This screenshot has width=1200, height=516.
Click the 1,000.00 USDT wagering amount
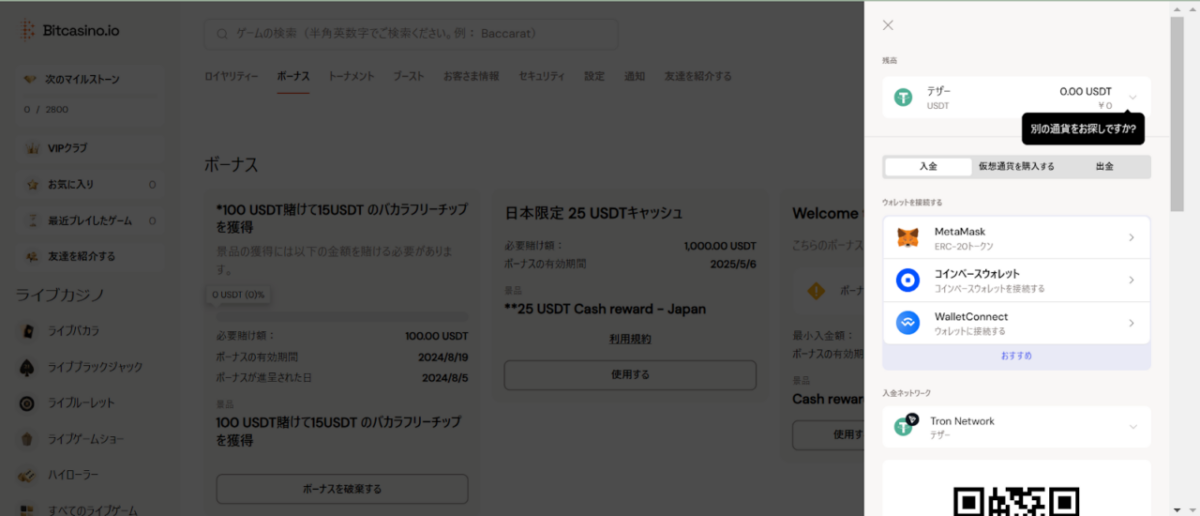tap(720, 245)
